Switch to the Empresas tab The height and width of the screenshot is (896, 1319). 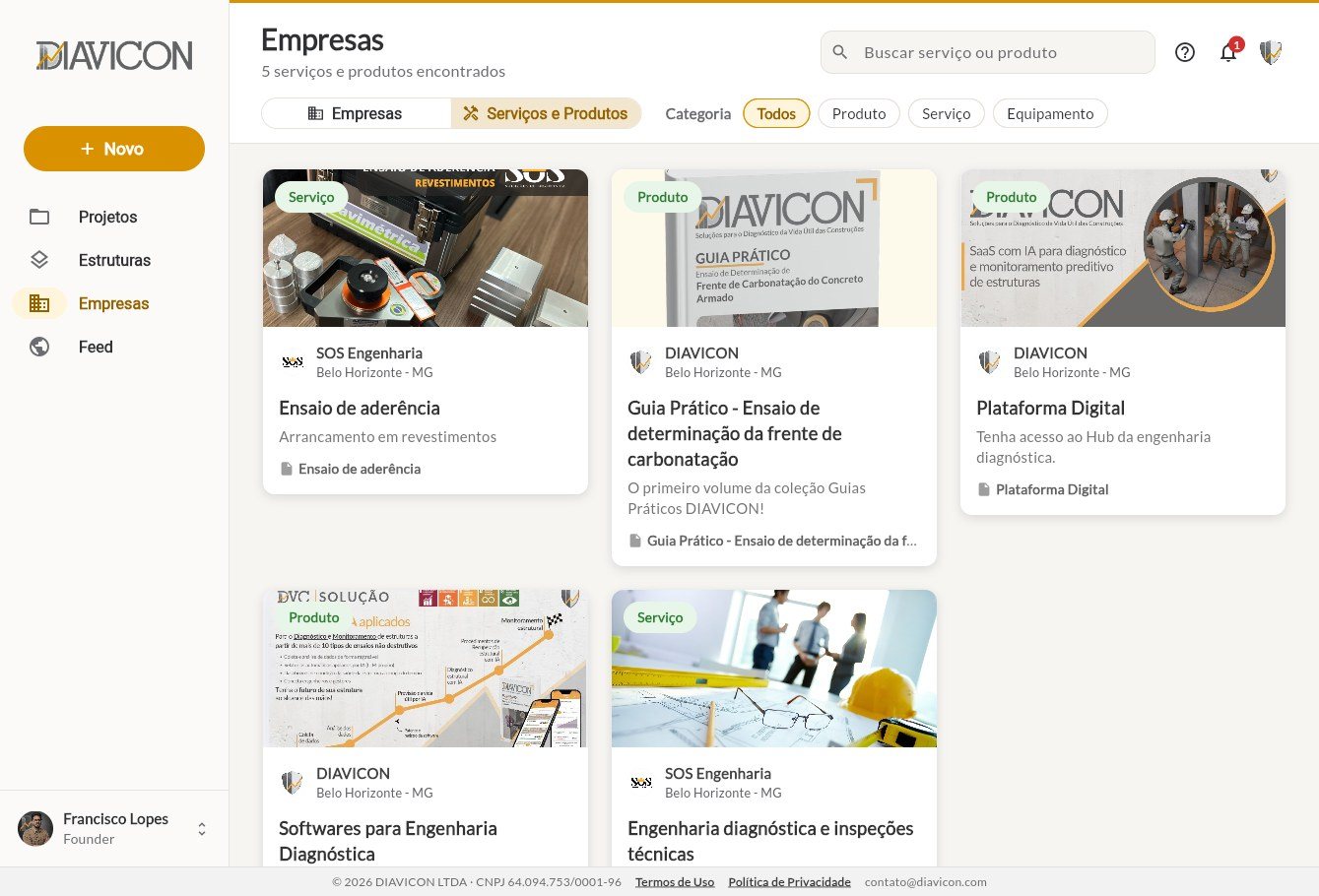pos(356,113)
